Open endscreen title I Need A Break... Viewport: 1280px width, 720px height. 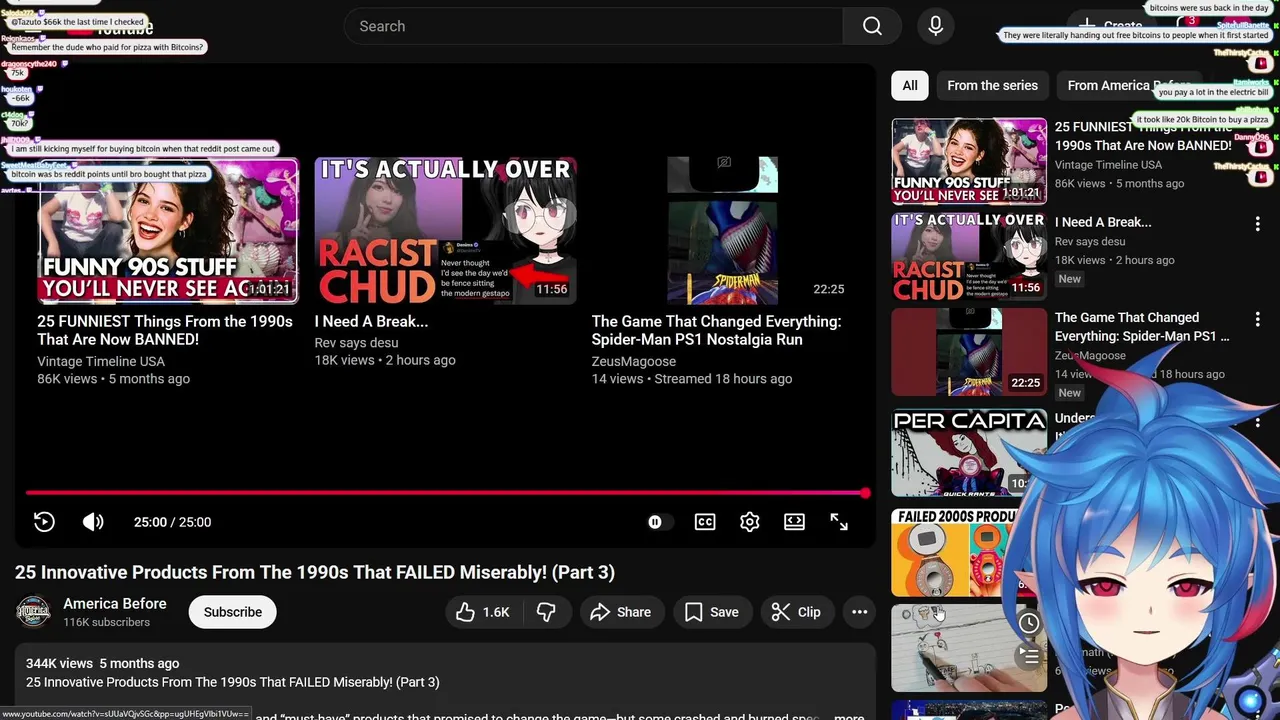371,321
